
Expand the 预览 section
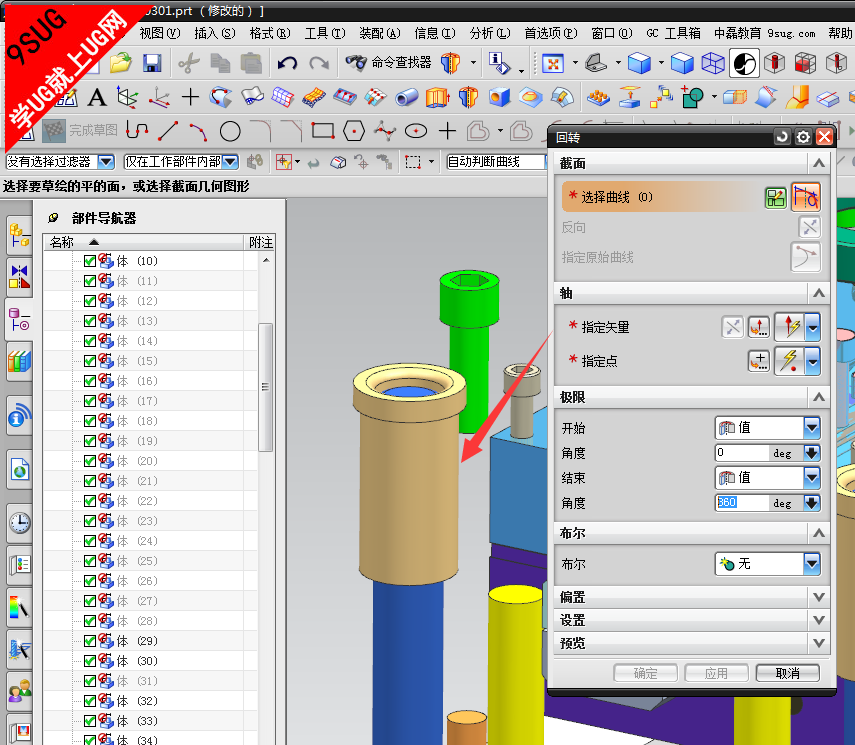(818, 643)
